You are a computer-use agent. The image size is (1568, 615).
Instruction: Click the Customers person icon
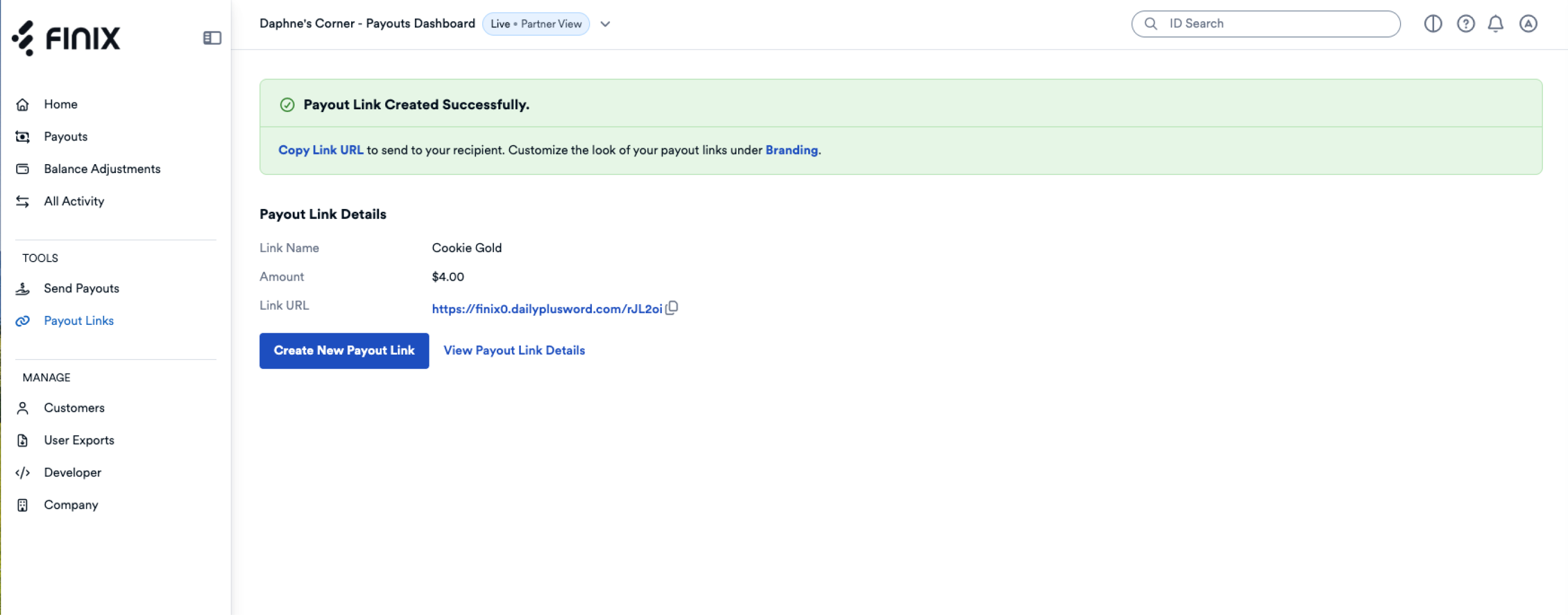pyautogui.click(x=22, y=408)
